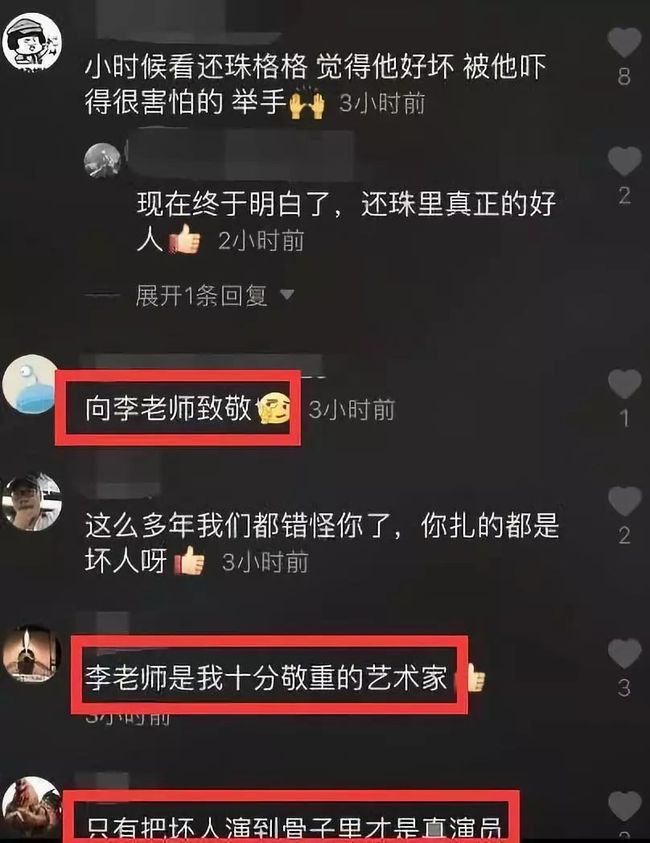This screenshot has height=843, width=650.
Task: Reply to 小时候看还珠格格 comment text
Action: pyautogui.click(x=315, y=84)
